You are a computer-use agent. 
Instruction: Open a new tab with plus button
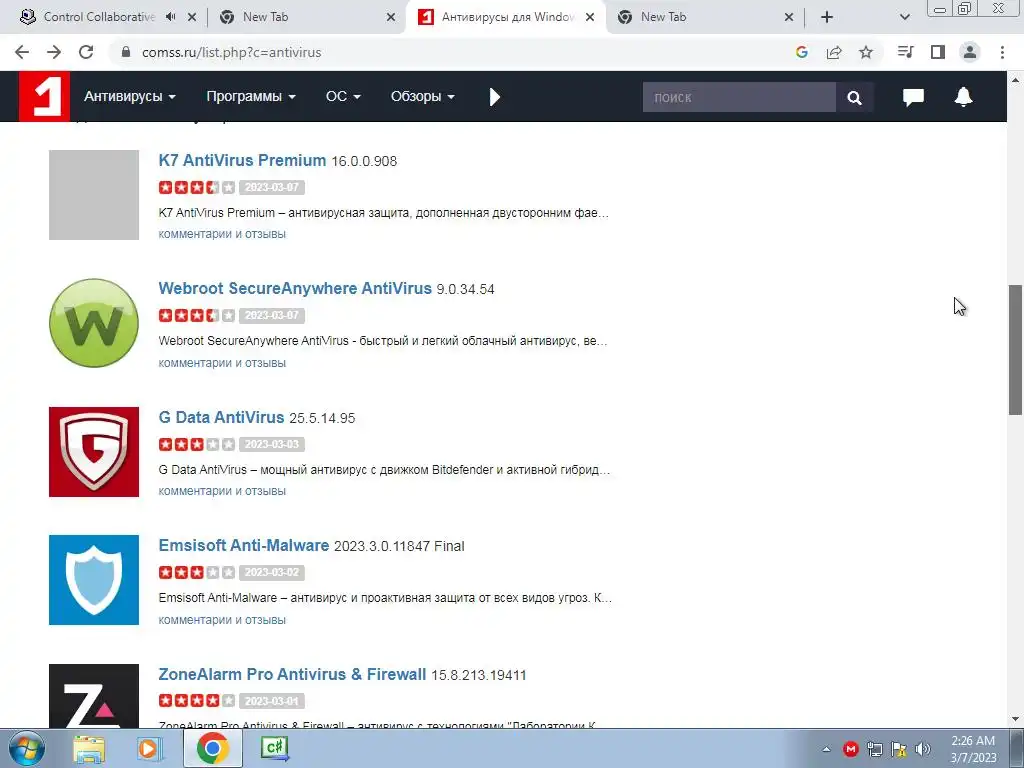click(827, 17)
